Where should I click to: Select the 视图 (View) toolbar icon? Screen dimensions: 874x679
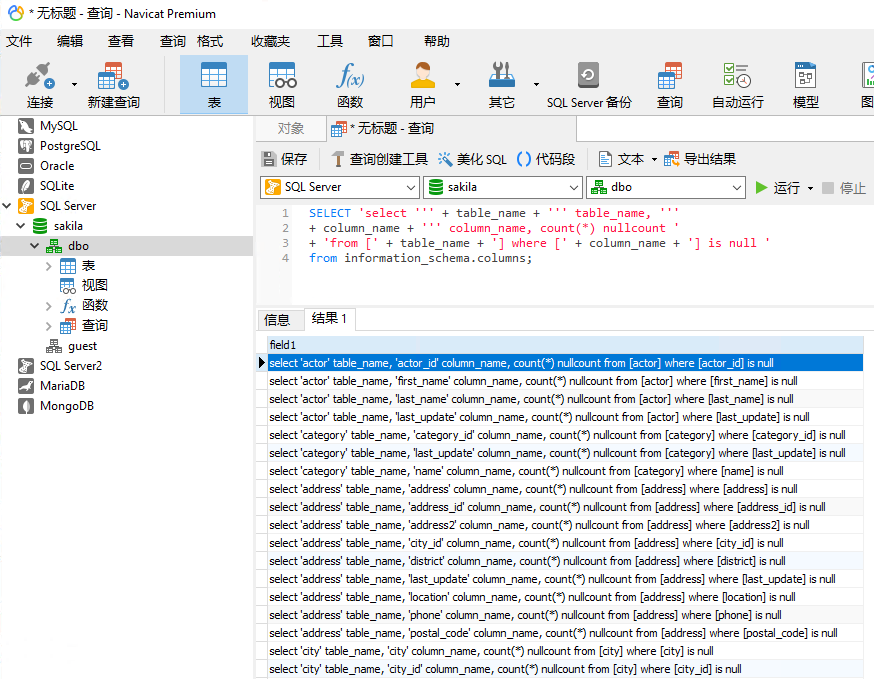(x=282, y=85)
